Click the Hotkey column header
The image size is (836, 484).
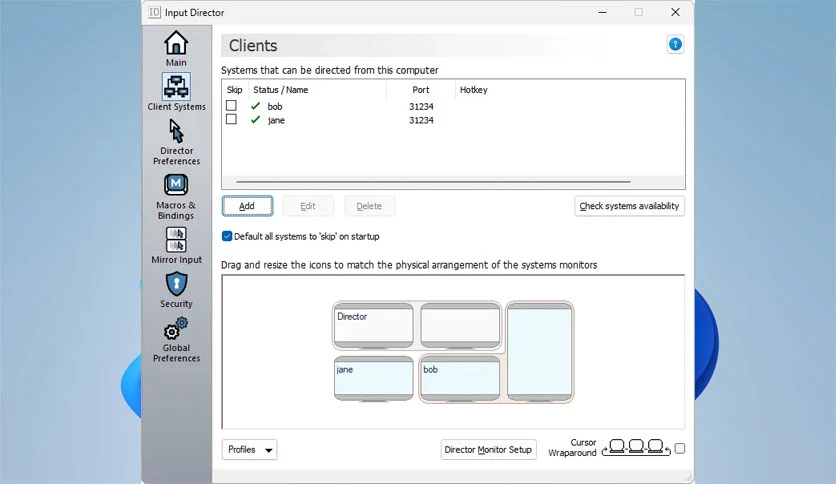click(x=473, y=90)
